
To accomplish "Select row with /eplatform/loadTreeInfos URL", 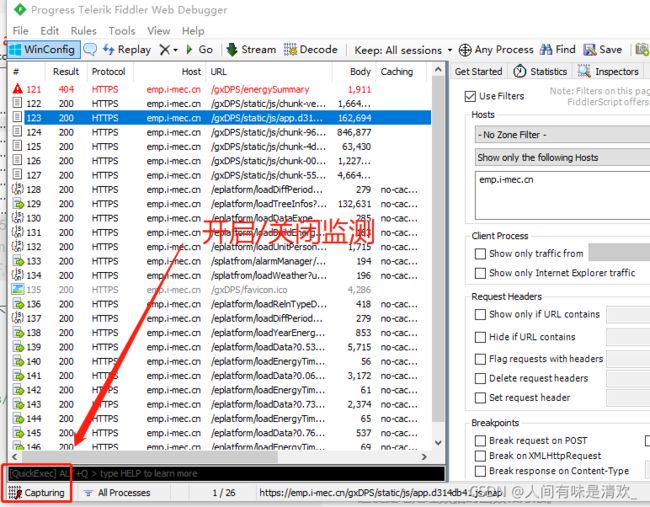I will [222, 204].
